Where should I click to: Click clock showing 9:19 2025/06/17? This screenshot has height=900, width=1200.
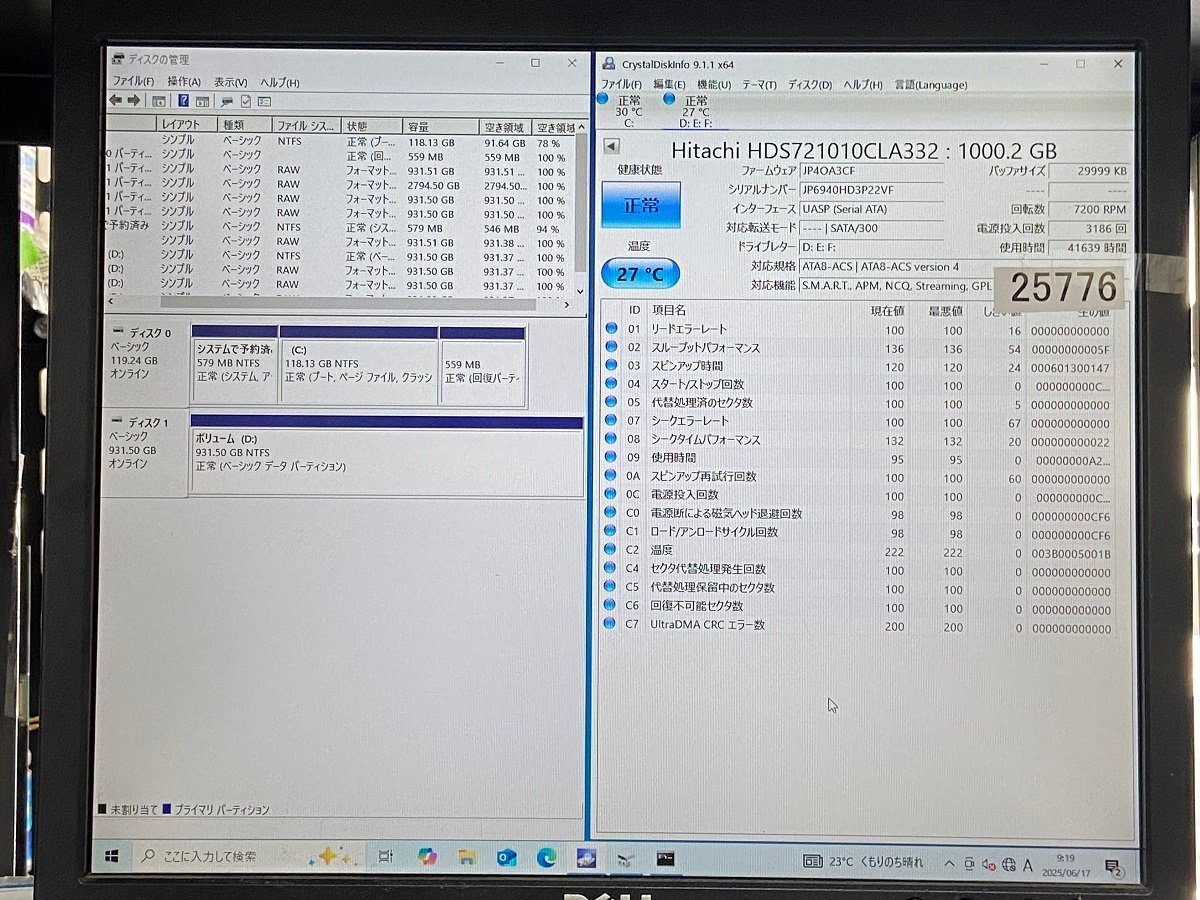point(1064,865)
